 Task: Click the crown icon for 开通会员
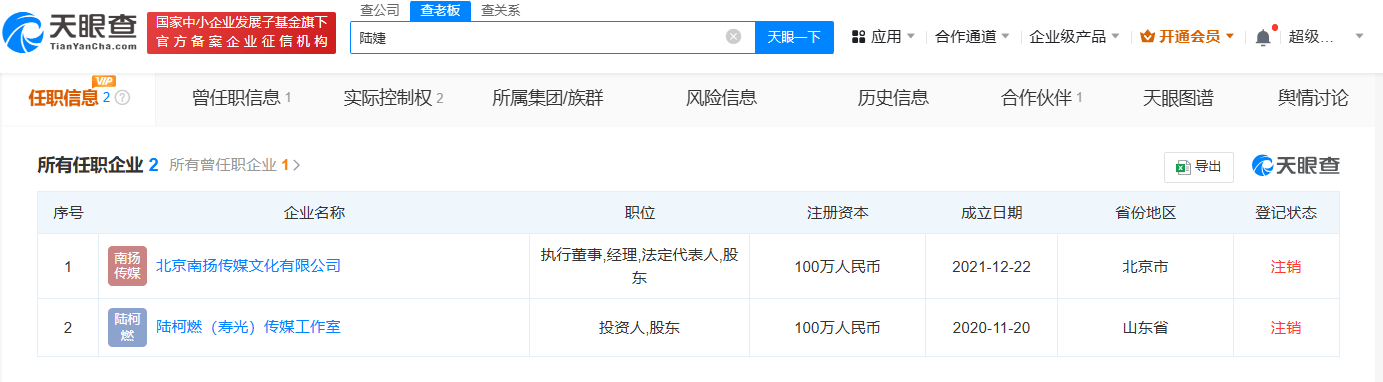point(1148,37)
